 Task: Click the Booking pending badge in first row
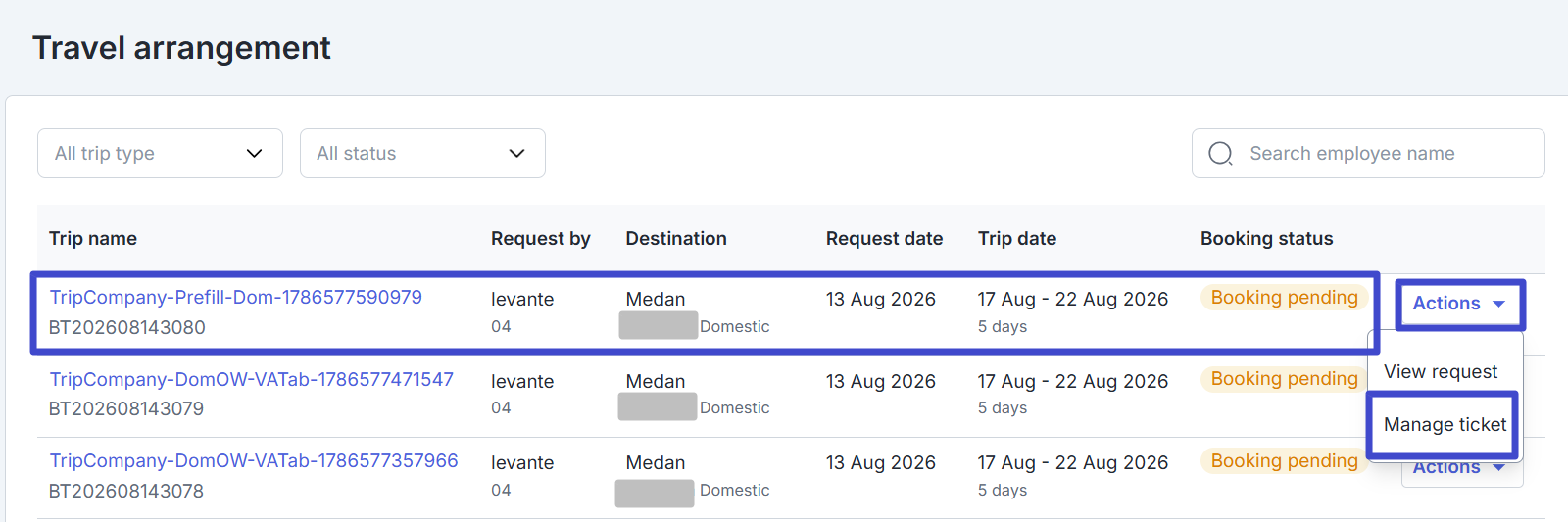pyautogui.click(x=1284, y=298)
